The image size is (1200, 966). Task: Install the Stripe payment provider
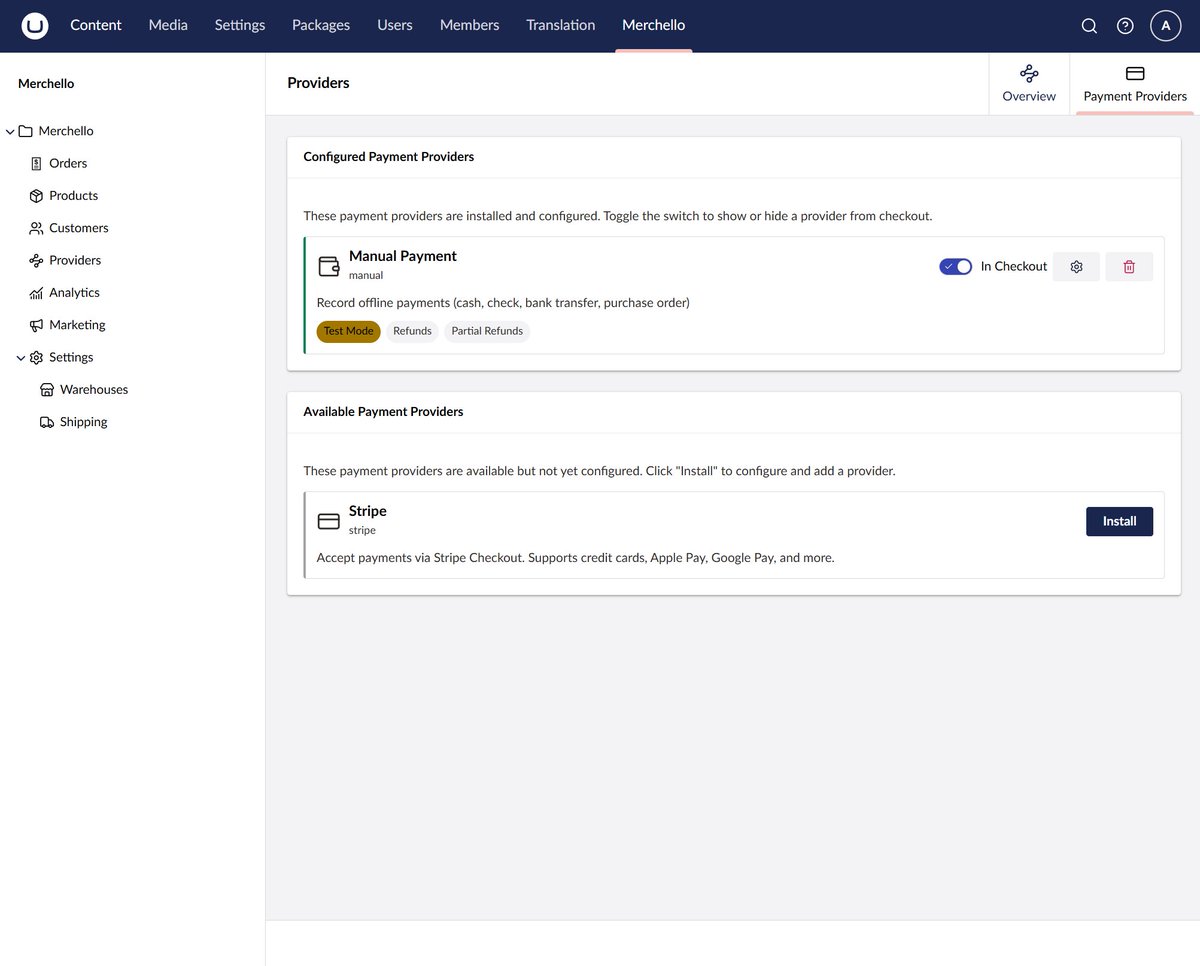[1119, 521]
